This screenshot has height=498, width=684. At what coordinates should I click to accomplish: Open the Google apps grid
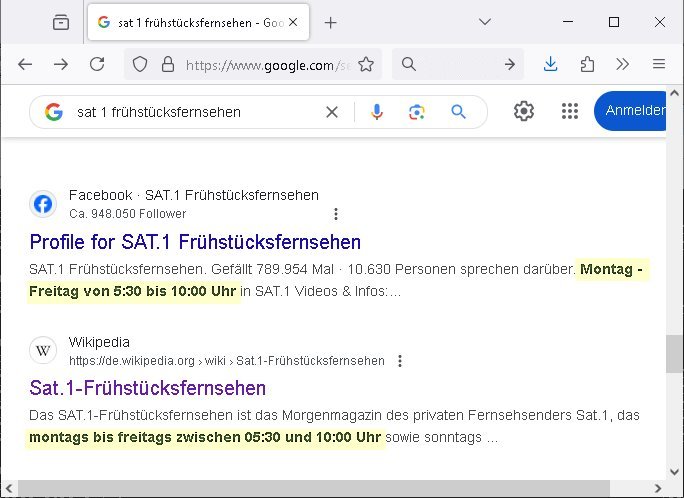pos(570,111)
